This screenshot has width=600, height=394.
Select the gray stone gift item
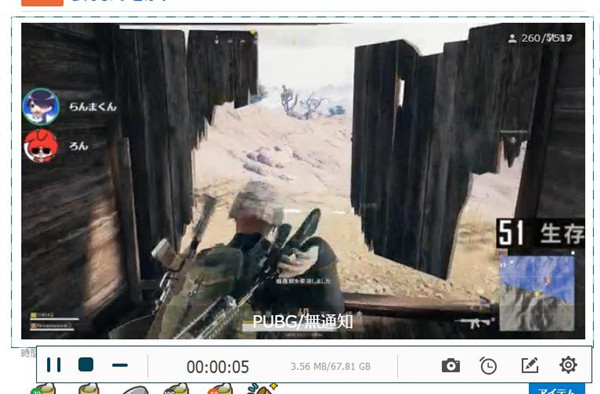(135, 390)
